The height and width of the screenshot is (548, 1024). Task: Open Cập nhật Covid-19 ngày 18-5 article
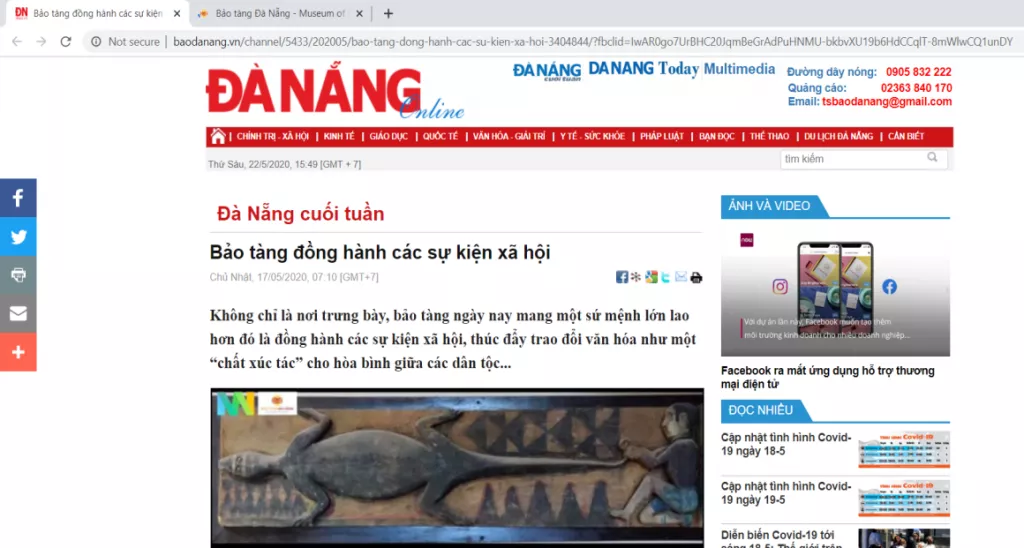point(786,444)
